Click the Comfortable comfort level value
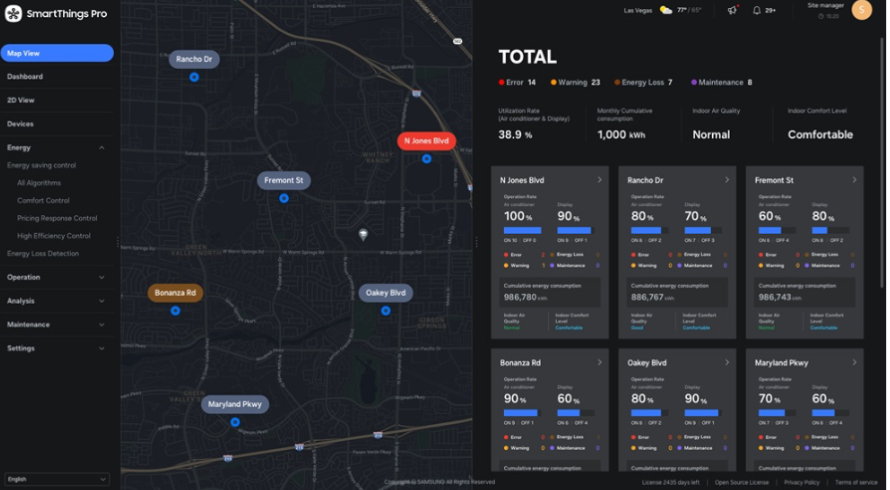 [820, 135]
